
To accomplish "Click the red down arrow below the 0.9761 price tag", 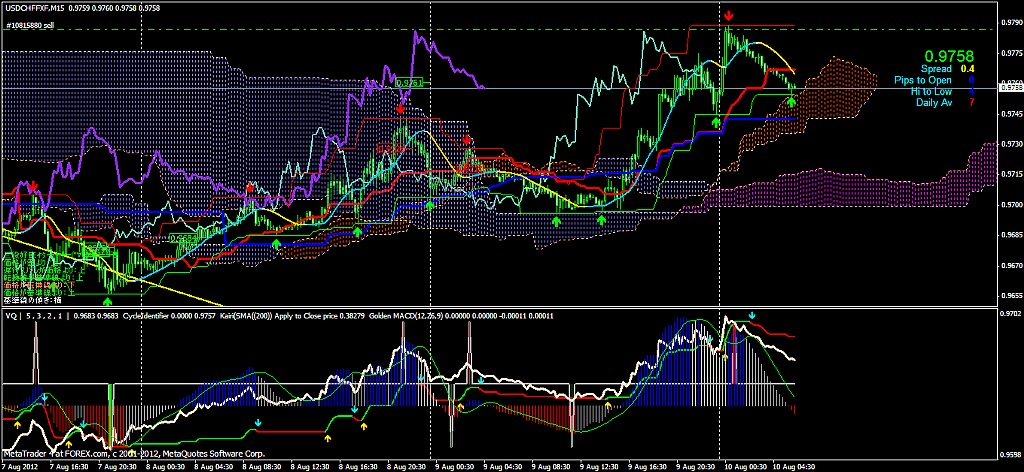I will click(401, 108).
